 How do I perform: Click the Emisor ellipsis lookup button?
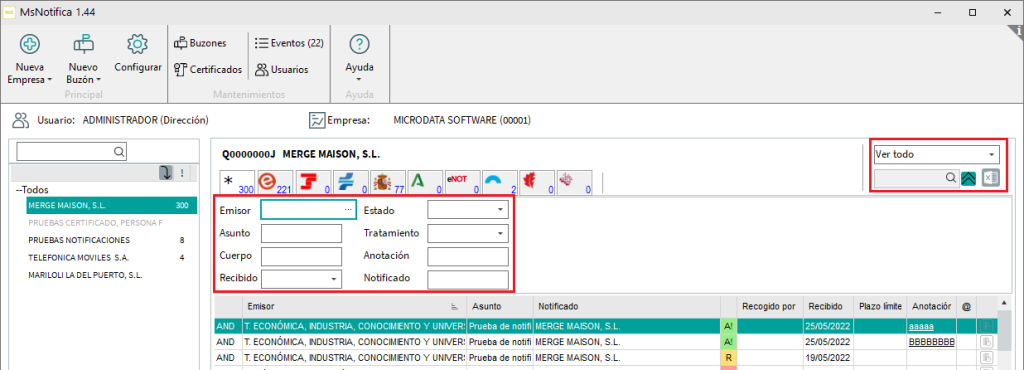(x=349, y=209)
